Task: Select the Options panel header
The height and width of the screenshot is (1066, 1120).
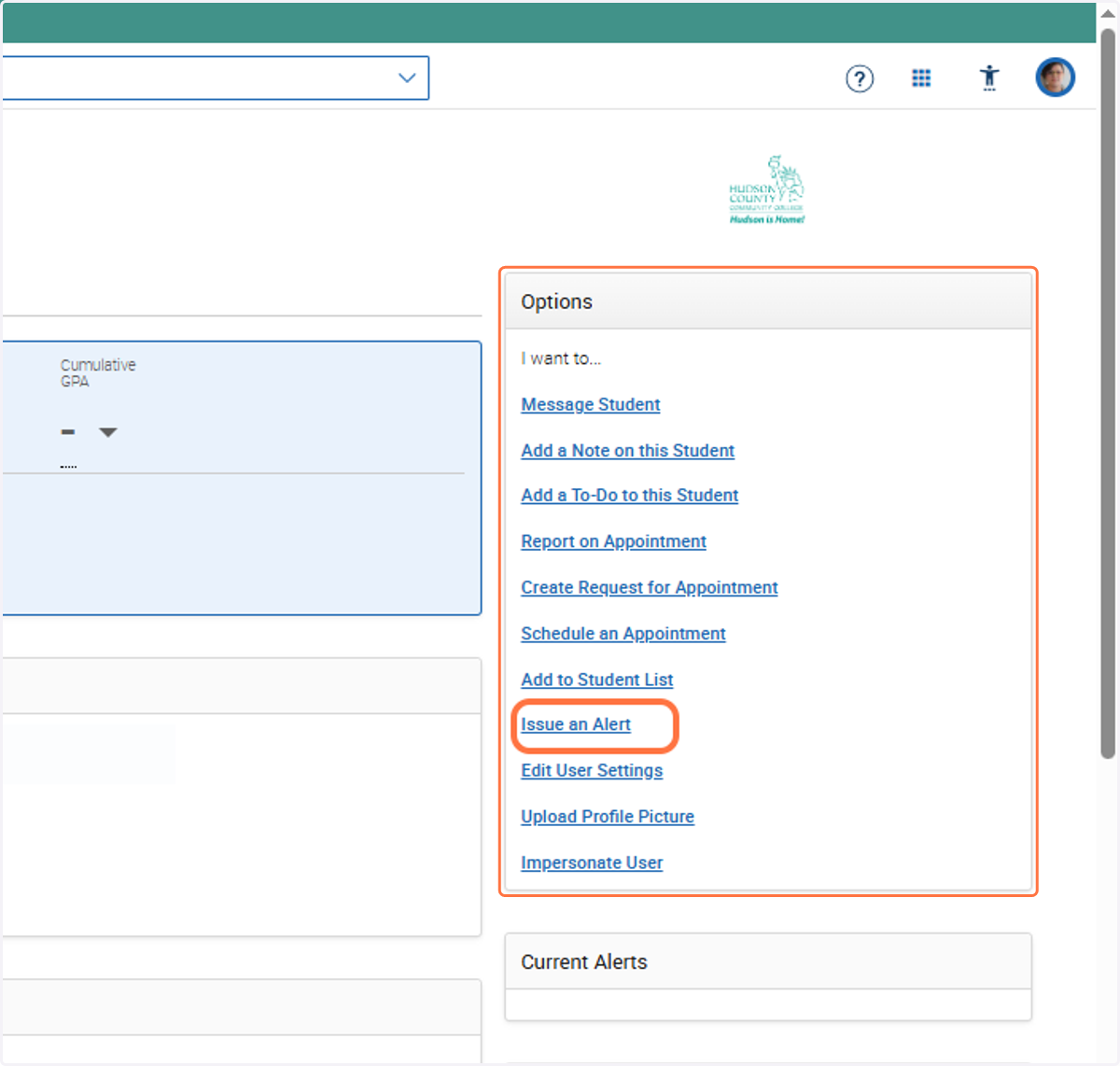Action: pyautogui.click(x=768, y=302)
